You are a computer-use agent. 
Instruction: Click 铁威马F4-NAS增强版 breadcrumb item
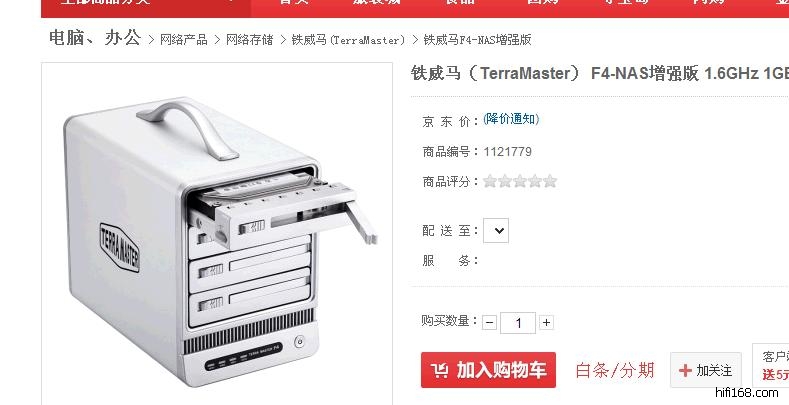(x=478, y=40)
